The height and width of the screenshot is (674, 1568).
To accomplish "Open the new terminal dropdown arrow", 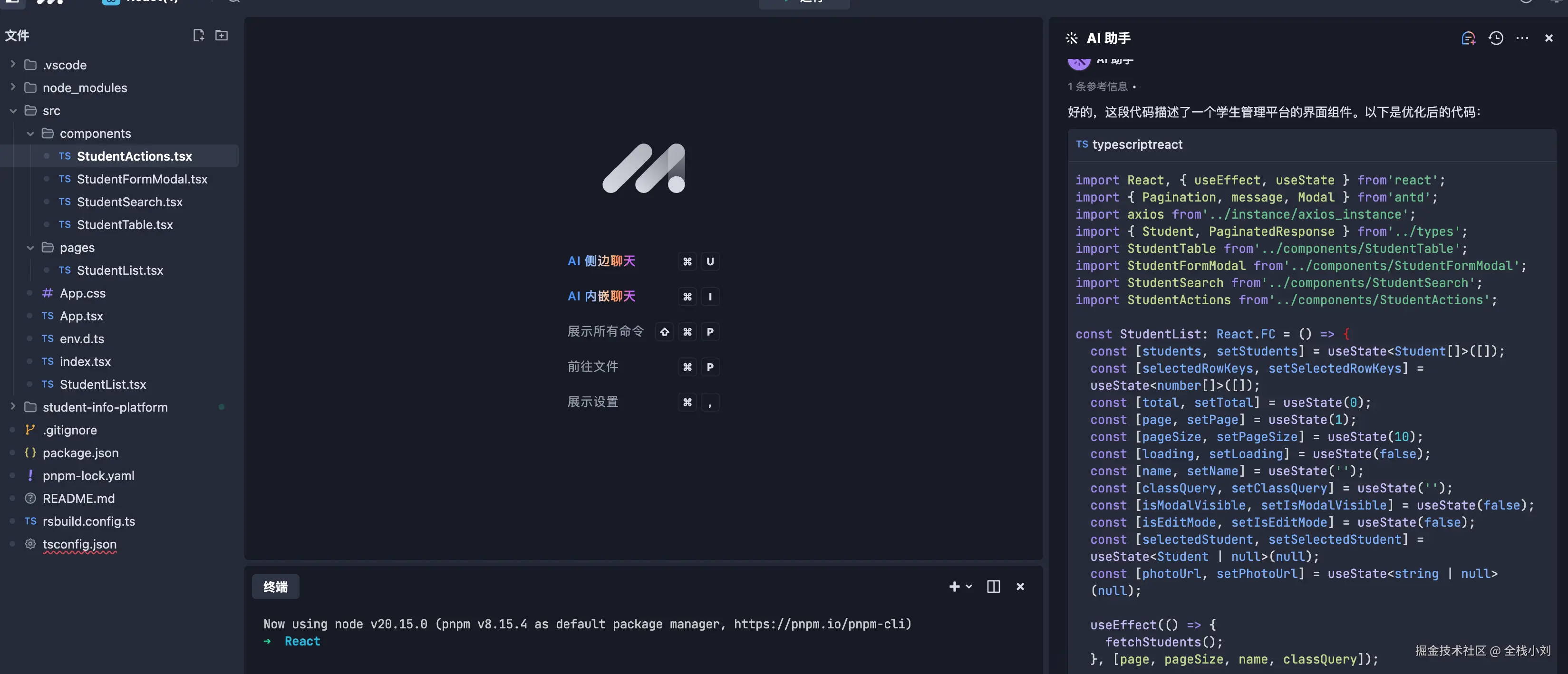I will [969, 587].
